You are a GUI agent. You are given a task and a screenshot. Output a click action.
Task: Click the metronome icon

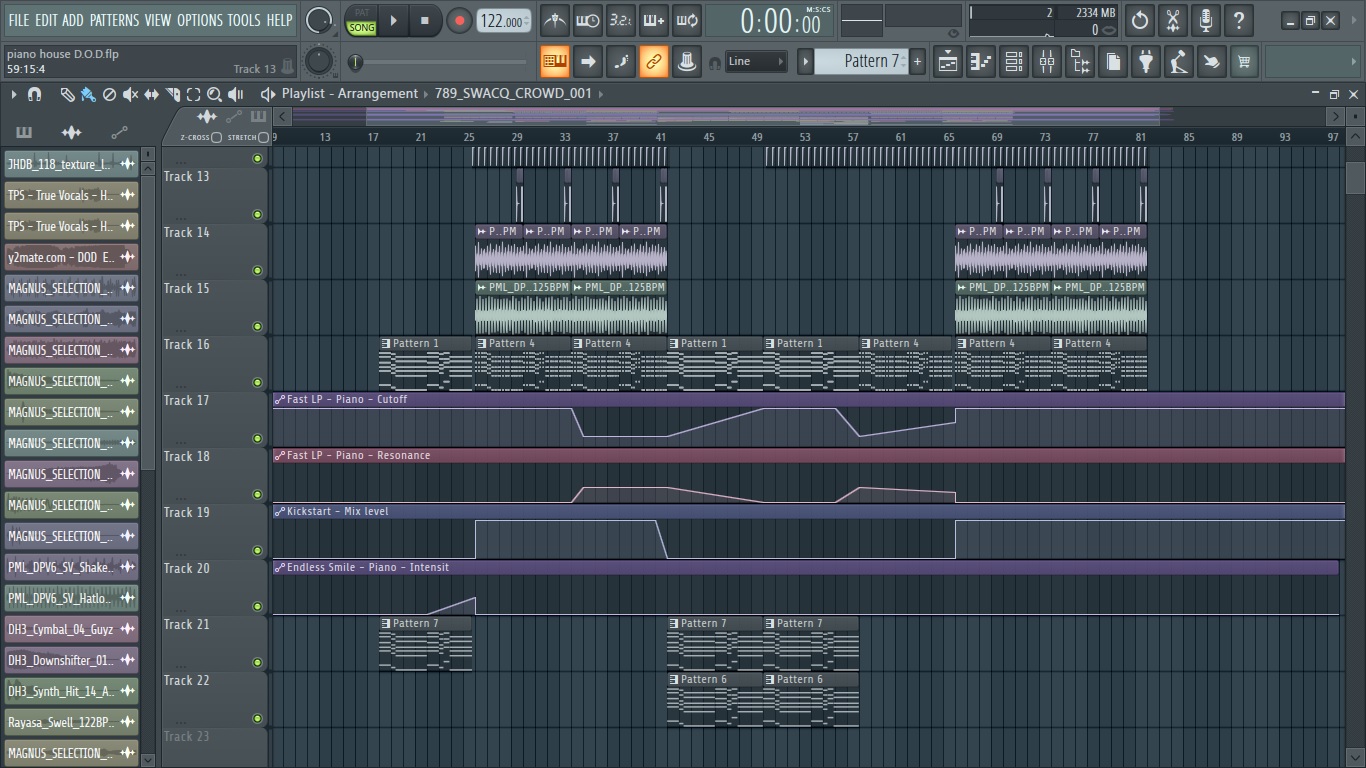click(554, 20)
